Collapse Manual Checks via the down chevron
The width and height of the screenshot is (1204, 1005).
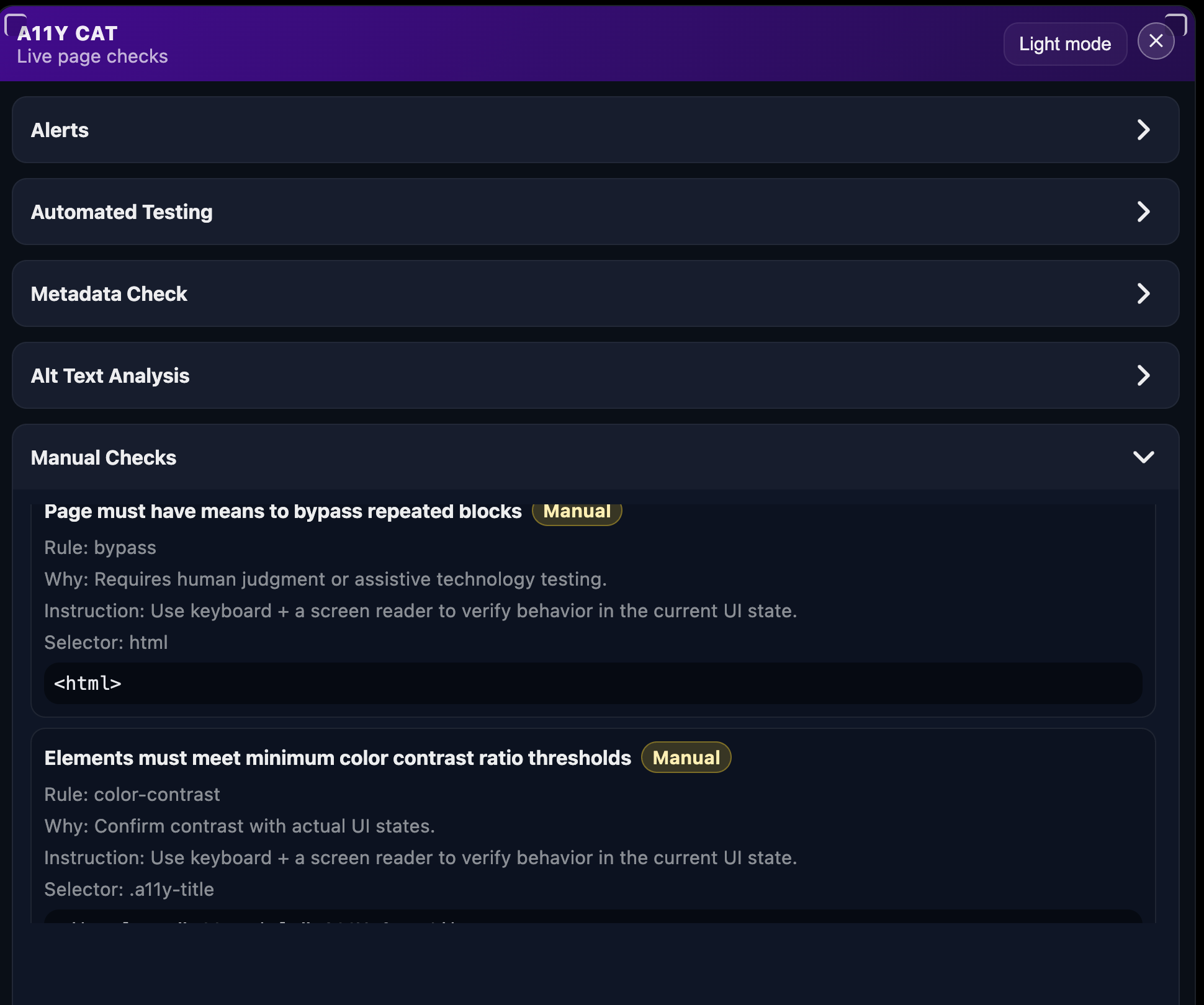pos(1143,457)
